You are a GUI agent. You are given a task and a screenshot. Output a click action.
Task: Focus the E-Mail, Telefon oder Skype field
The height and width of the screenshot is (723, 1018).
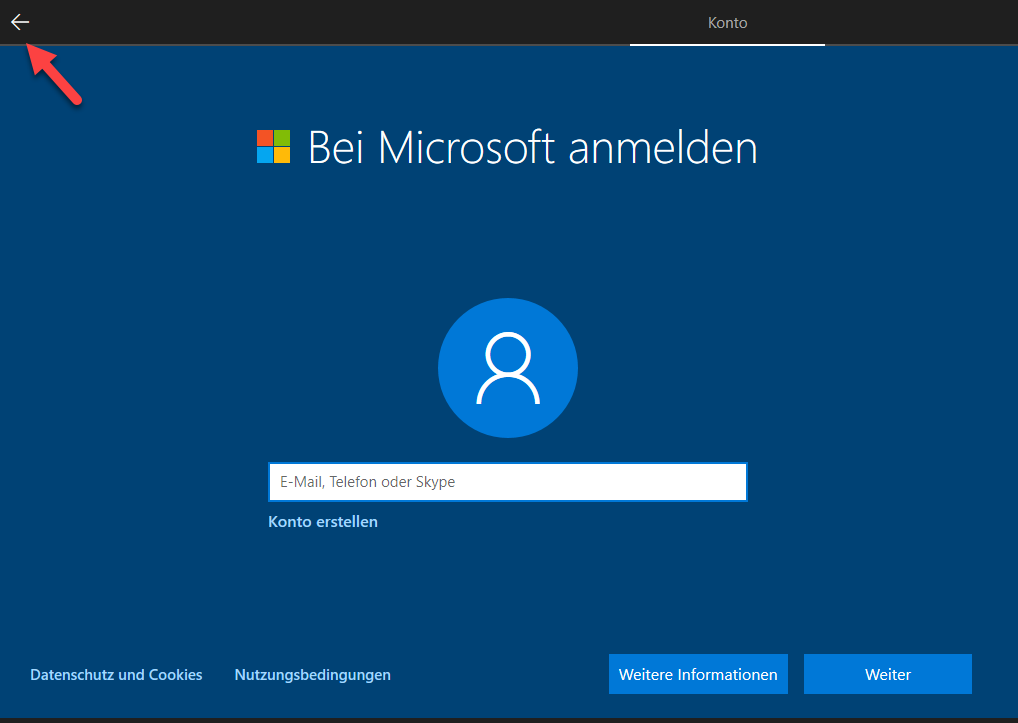point(508,482)
